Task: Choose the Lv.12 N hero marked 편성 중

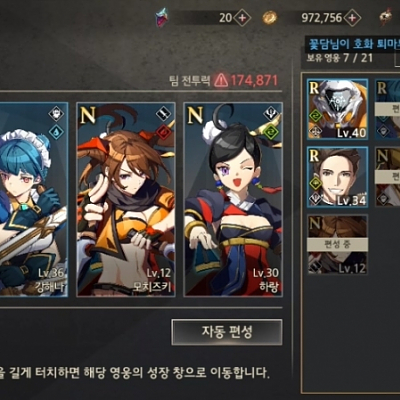Action: tap(337, 244)
